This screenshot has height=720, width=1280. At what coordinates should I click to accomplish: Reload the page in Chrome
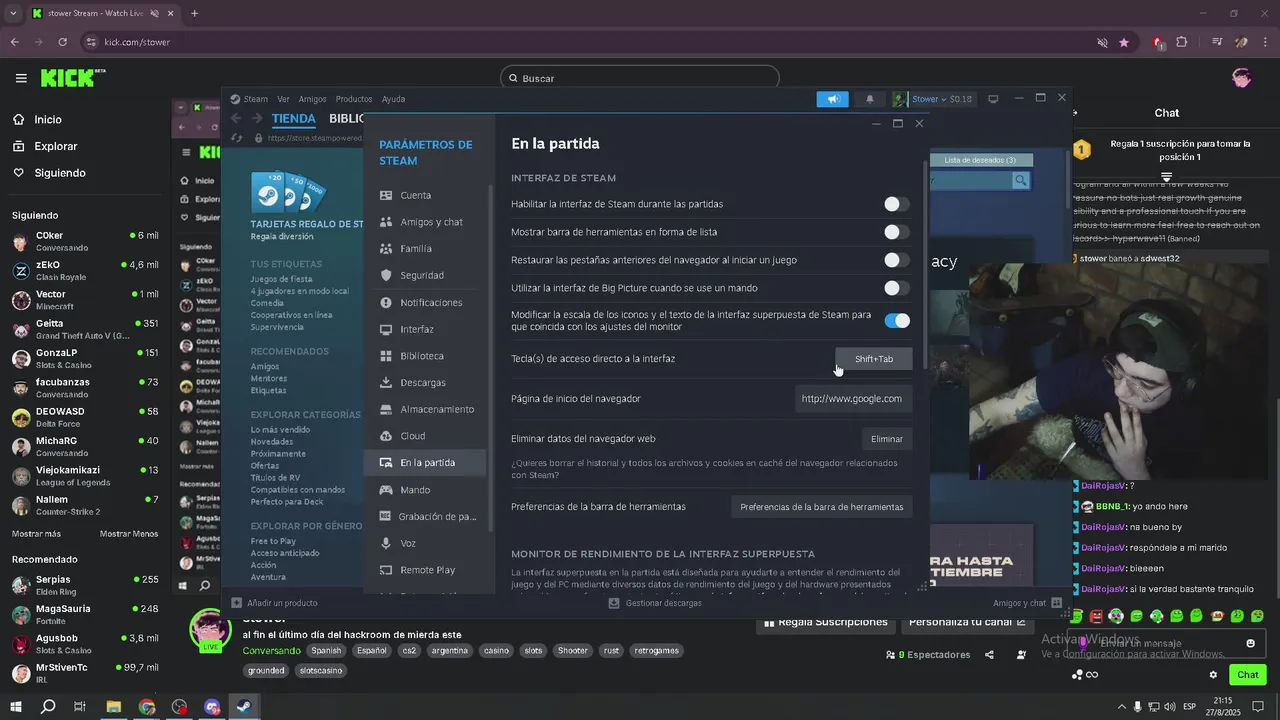[x=62, y=42]
